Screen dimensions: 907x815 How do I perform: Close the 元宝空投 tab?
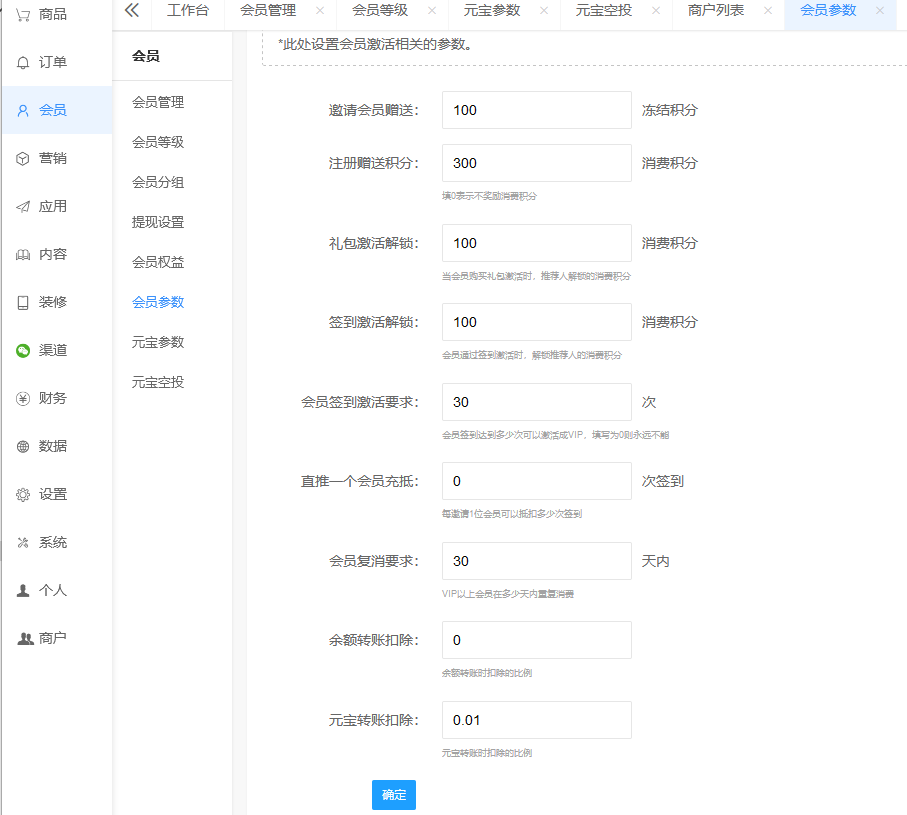coord(655,10)
